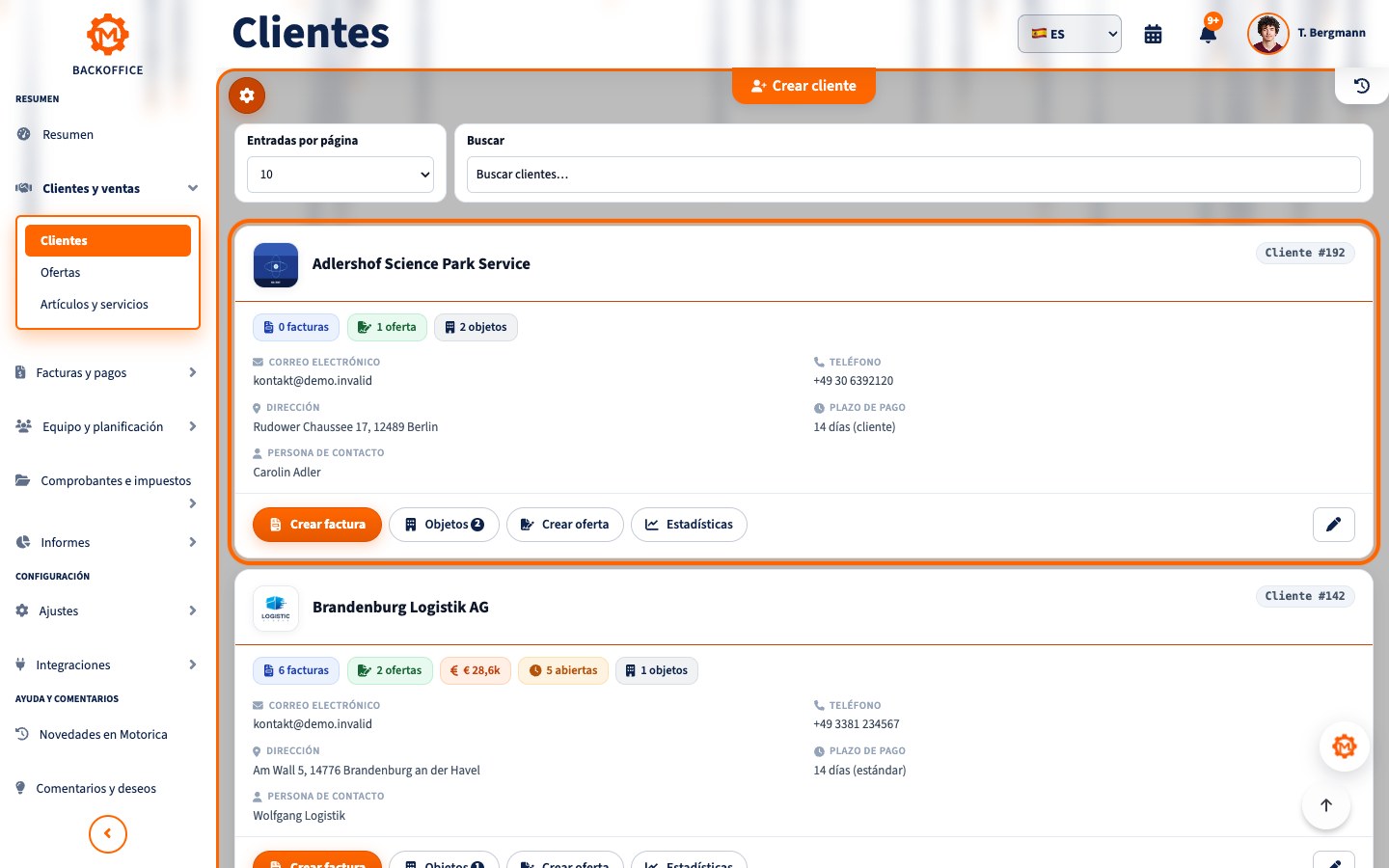Expand Comprobantes e impuestos menu
This screenshot has width=1389, height=868.
[x=108, y=491]
